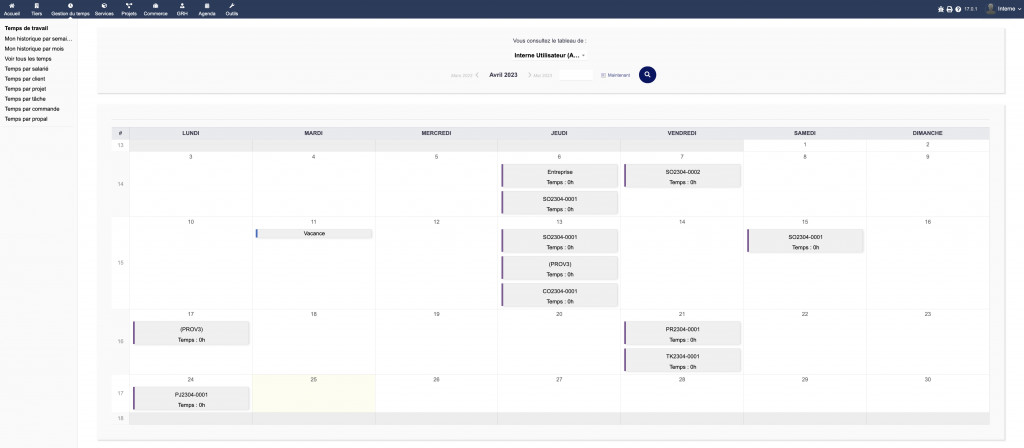Open the Outils wrench menu

click(x=231, y=9)
